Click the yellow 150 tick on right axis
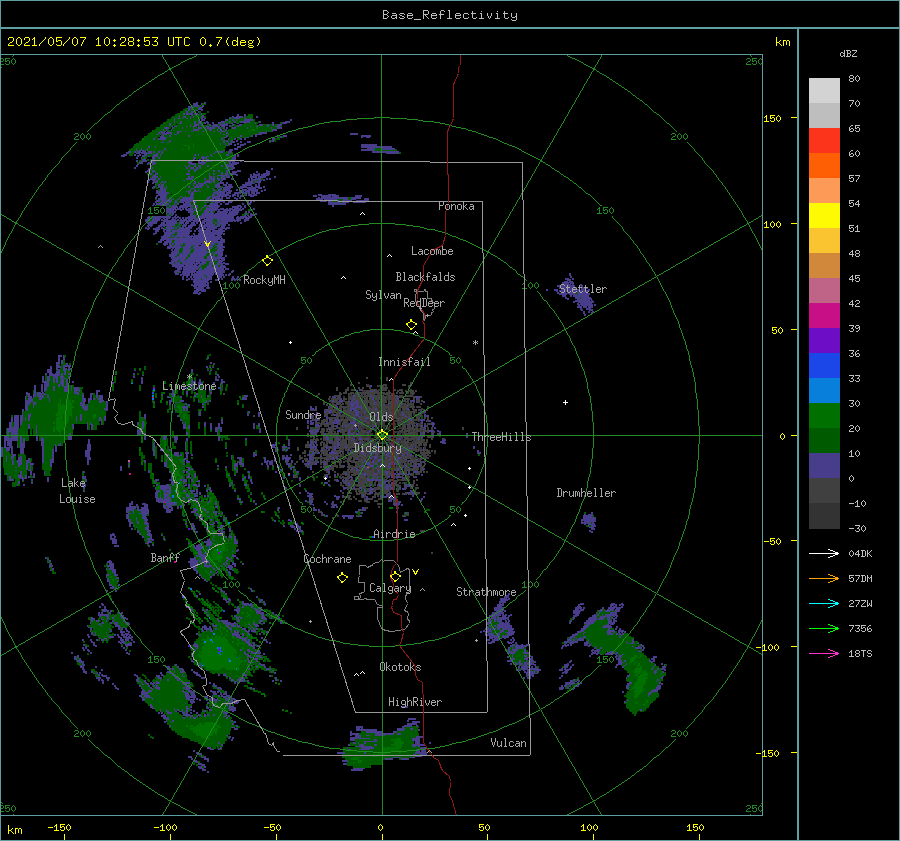The width and height of the screenshot is (900, 841). (773, 118)
